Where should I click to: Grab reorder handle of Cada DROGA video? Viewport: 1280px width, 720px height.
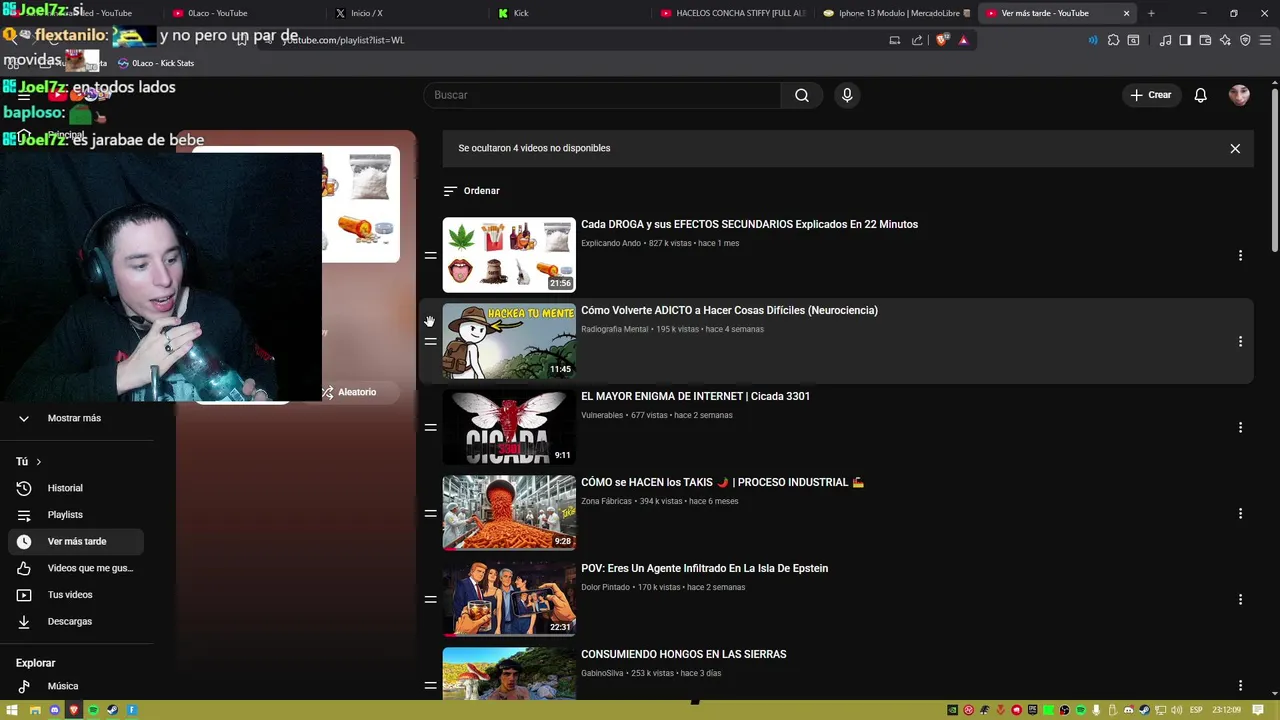(x=430, y=255)
